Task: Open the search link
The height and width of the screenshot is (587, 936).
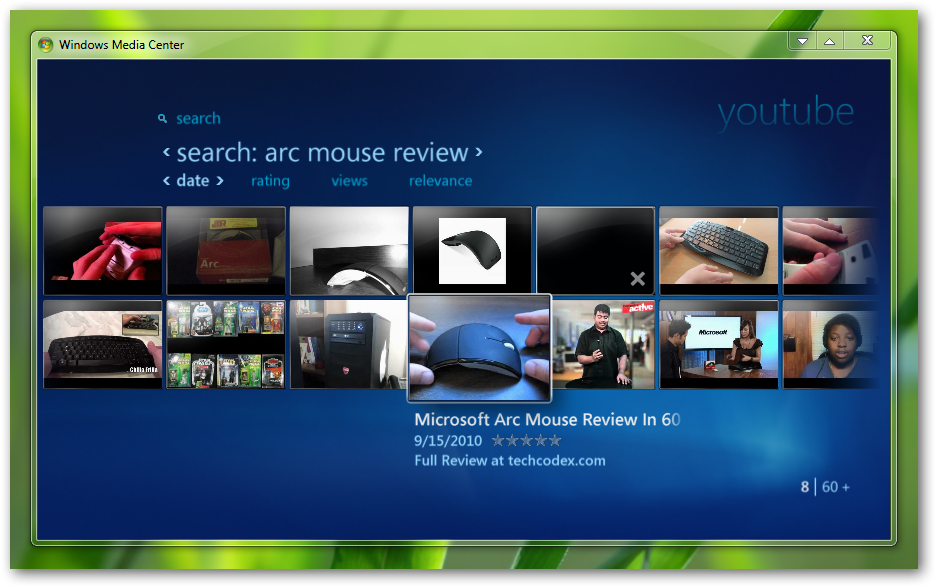Action: [198, 118]
